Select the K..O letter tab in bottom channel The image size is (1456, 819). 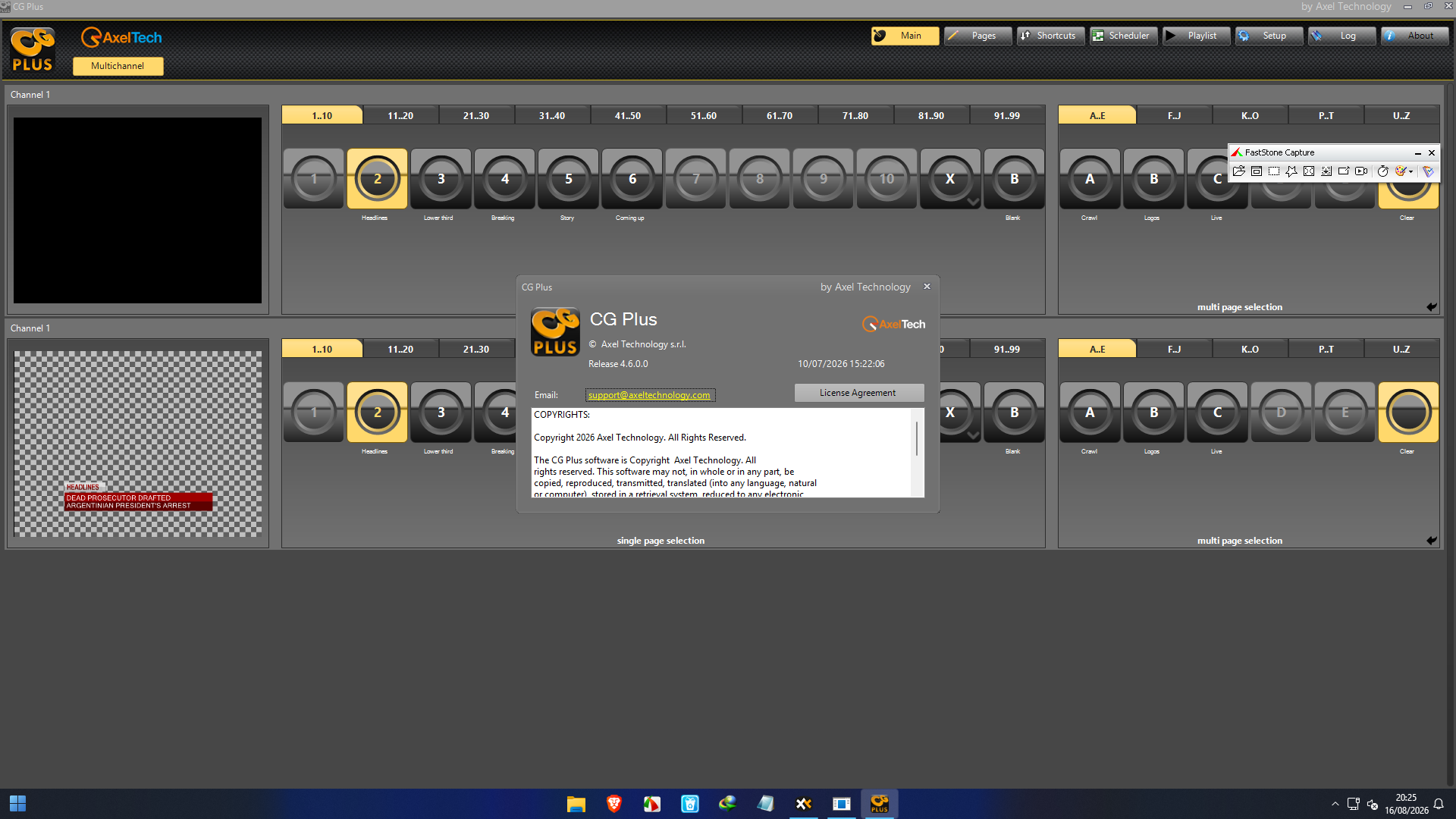(x=1250, y=349)
